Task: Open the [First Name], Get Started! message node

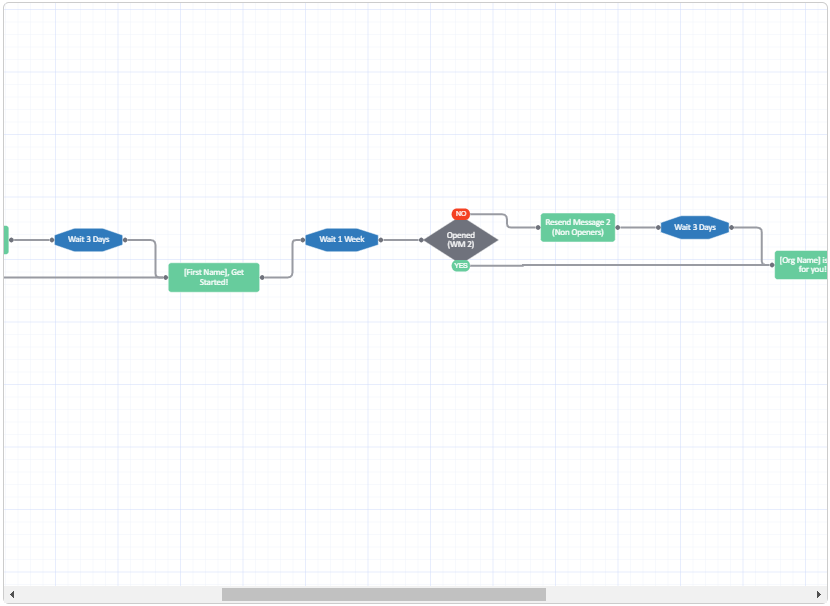Action: point(214,278)
